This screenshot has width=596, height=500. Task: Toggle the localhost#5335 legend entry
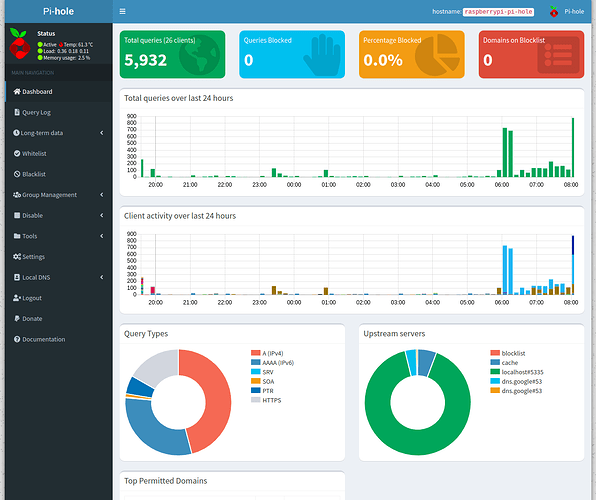point(517,372)
